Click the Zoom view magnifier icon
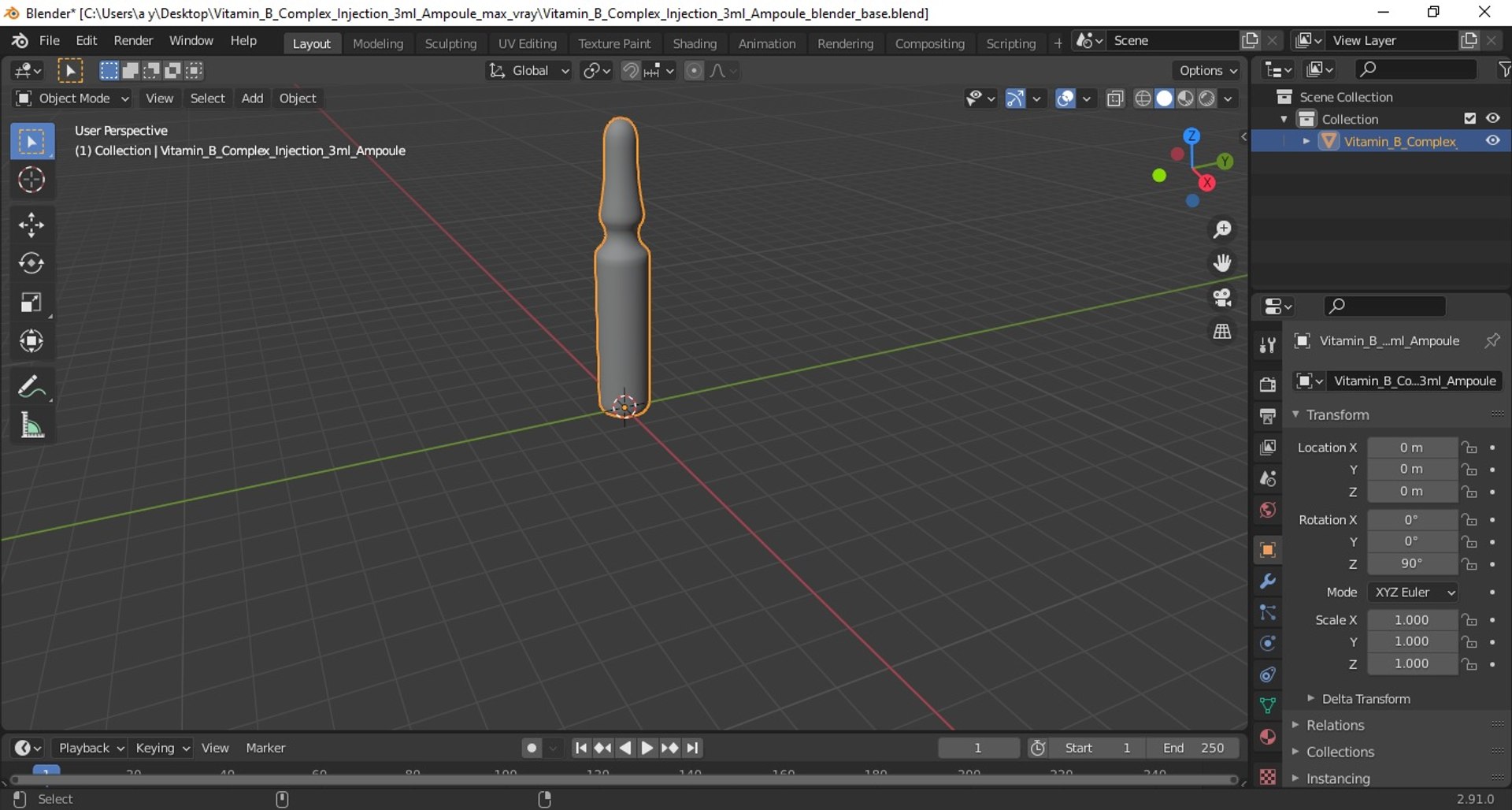The width and height of the screenshot is (1512, 810). (1222, 229)
